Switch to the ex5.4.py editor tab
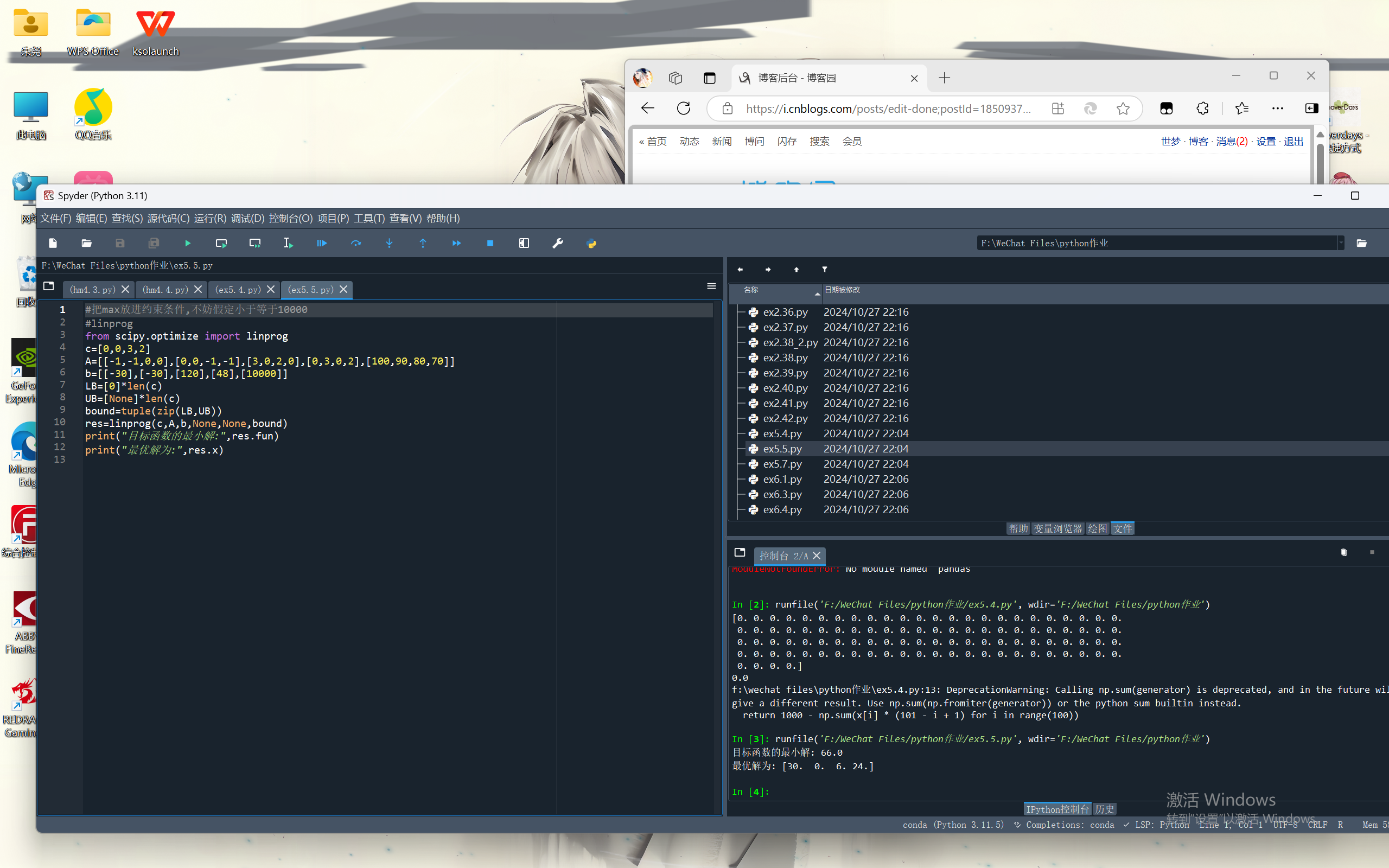 [238, 290]
